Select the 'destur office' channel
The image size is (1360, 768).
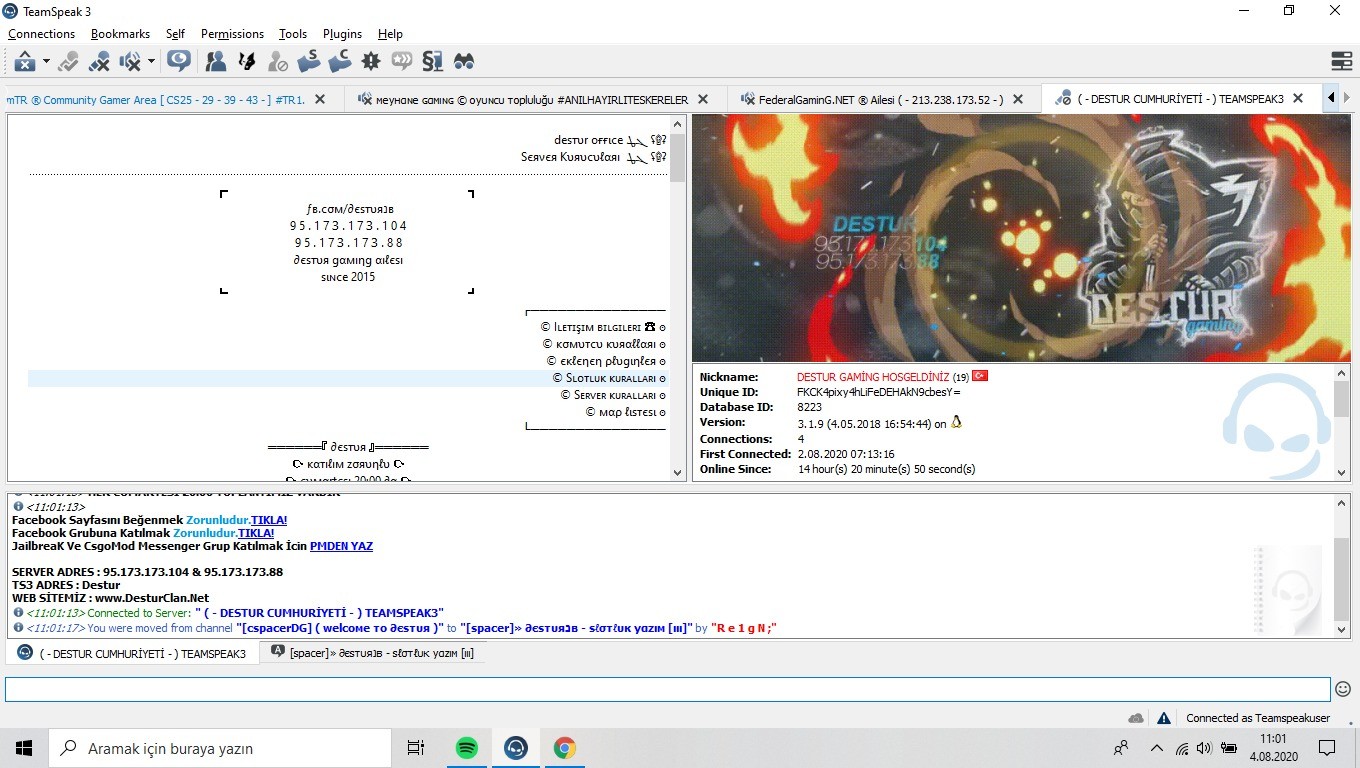click(610, 140)
